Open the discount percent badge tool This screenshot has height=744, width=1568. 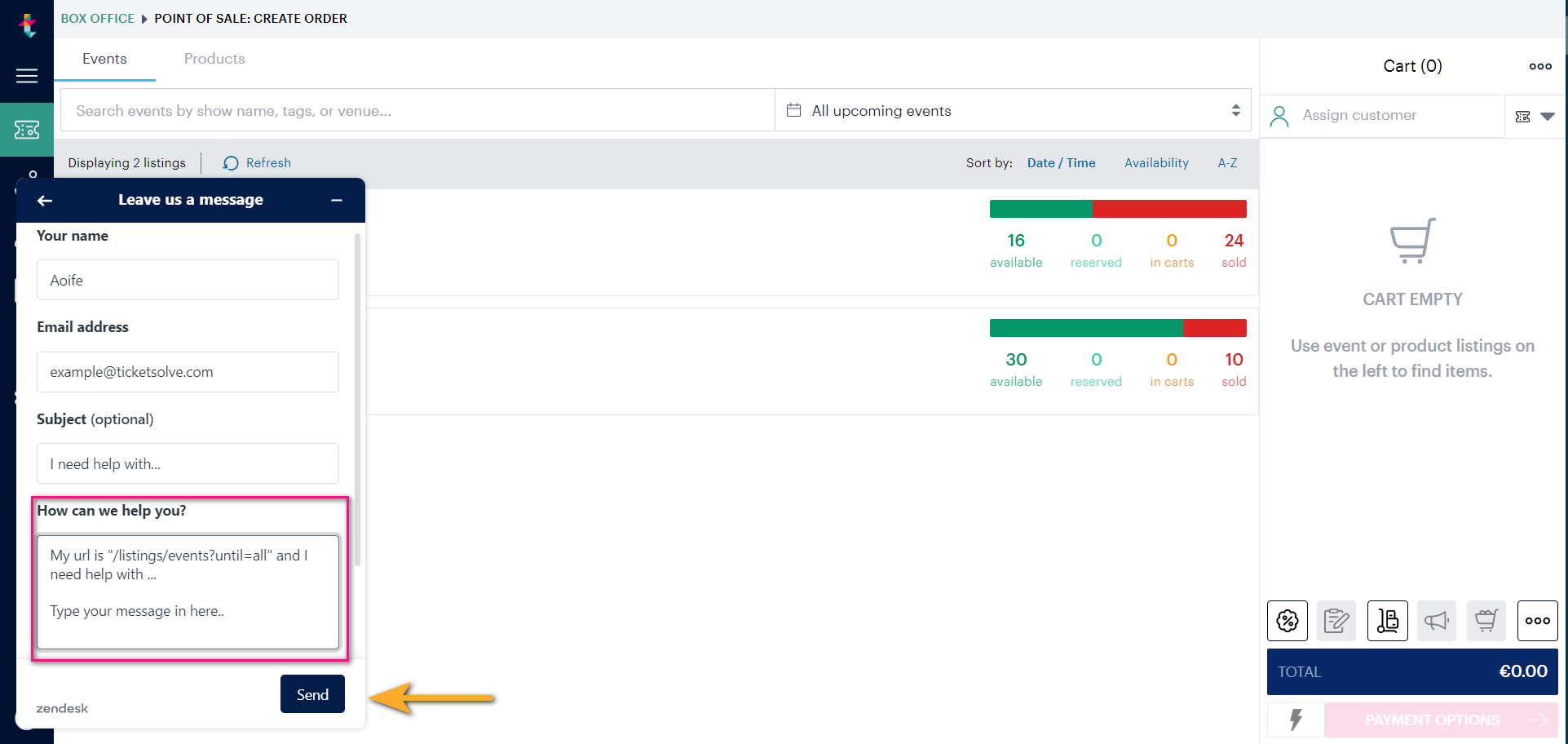[x=1288, y=621]
